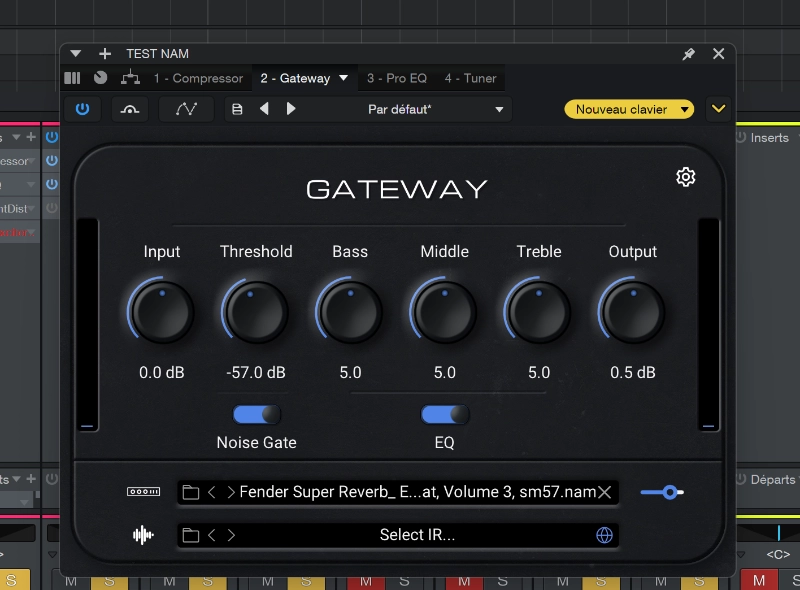Toggle Inserts power in mixer
The image size is (800, 590).
(741, 137)
